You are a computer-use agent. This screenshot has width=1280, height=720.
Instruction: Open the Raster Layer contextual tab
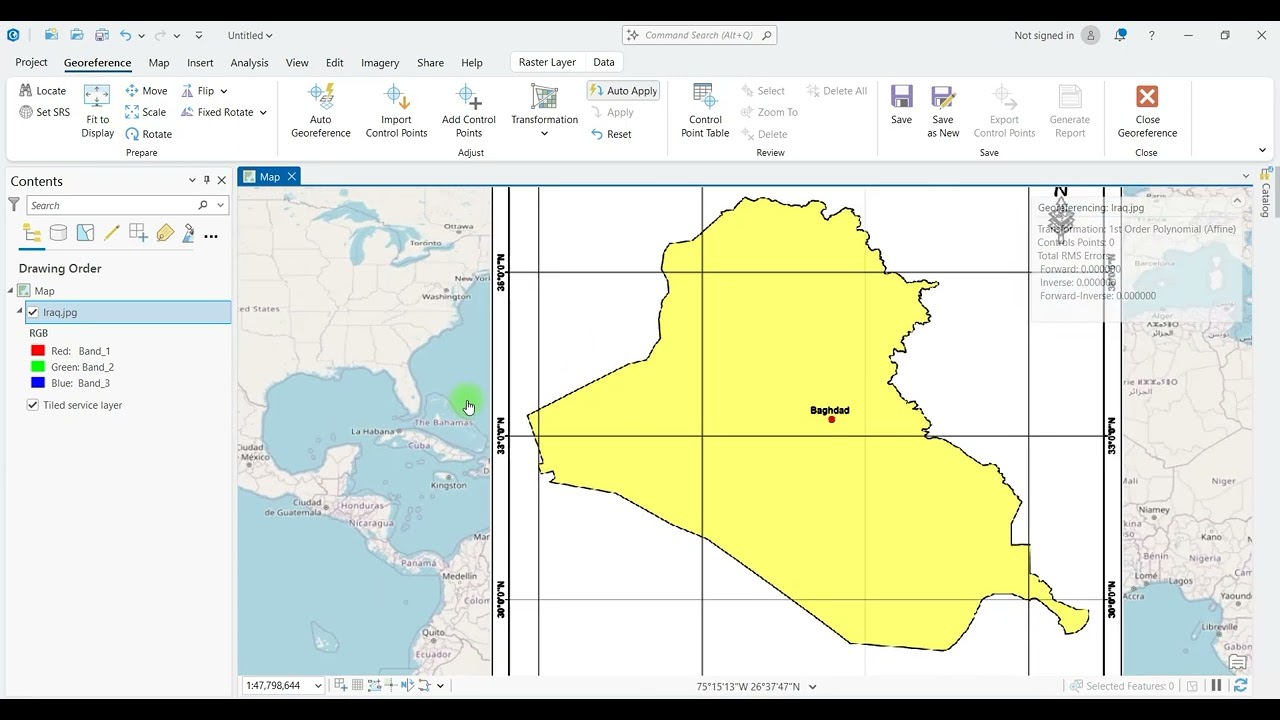coord(547,62)
